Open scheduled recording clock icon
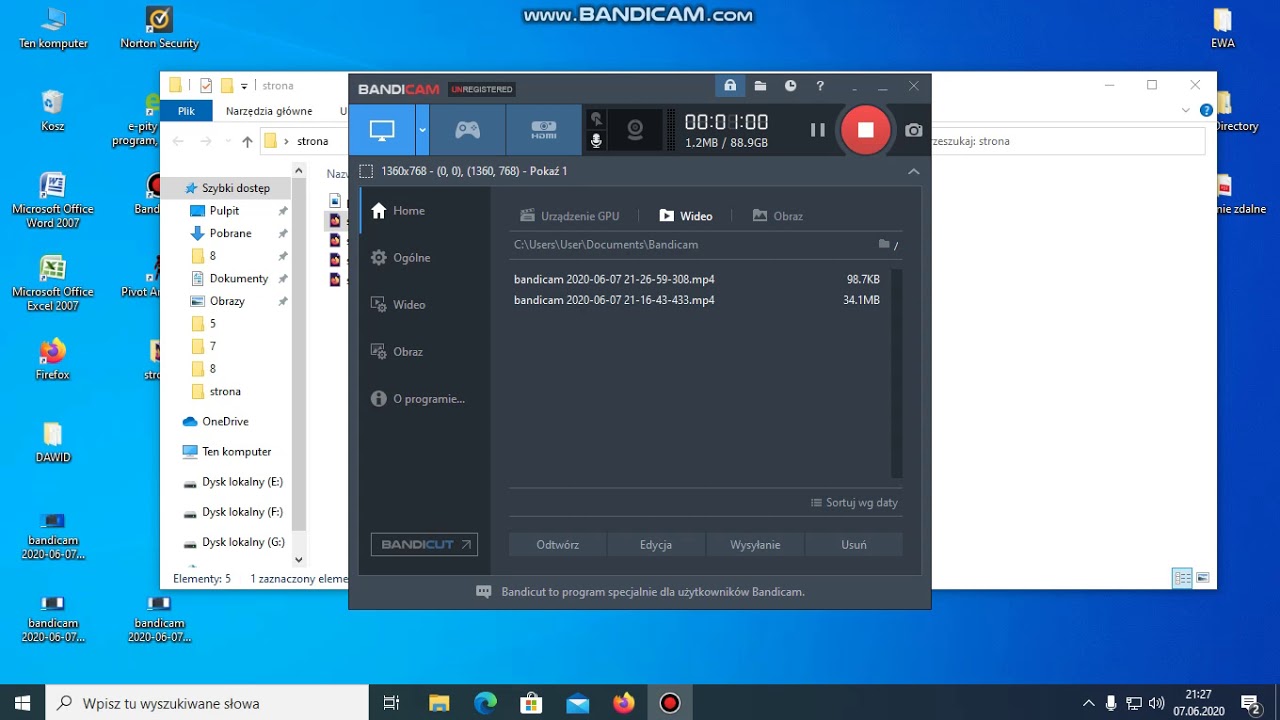 click(x=790, y=86)
